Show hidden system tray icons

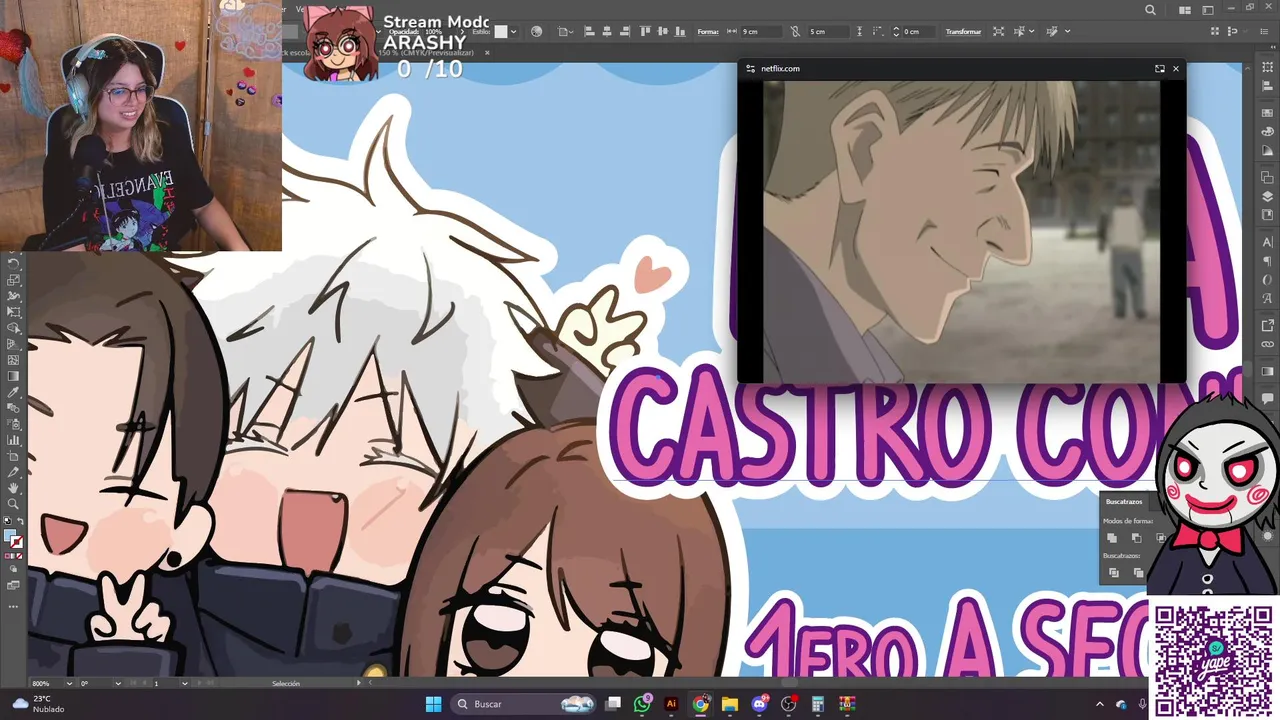pyautogui.click(x=1100, y=704)
